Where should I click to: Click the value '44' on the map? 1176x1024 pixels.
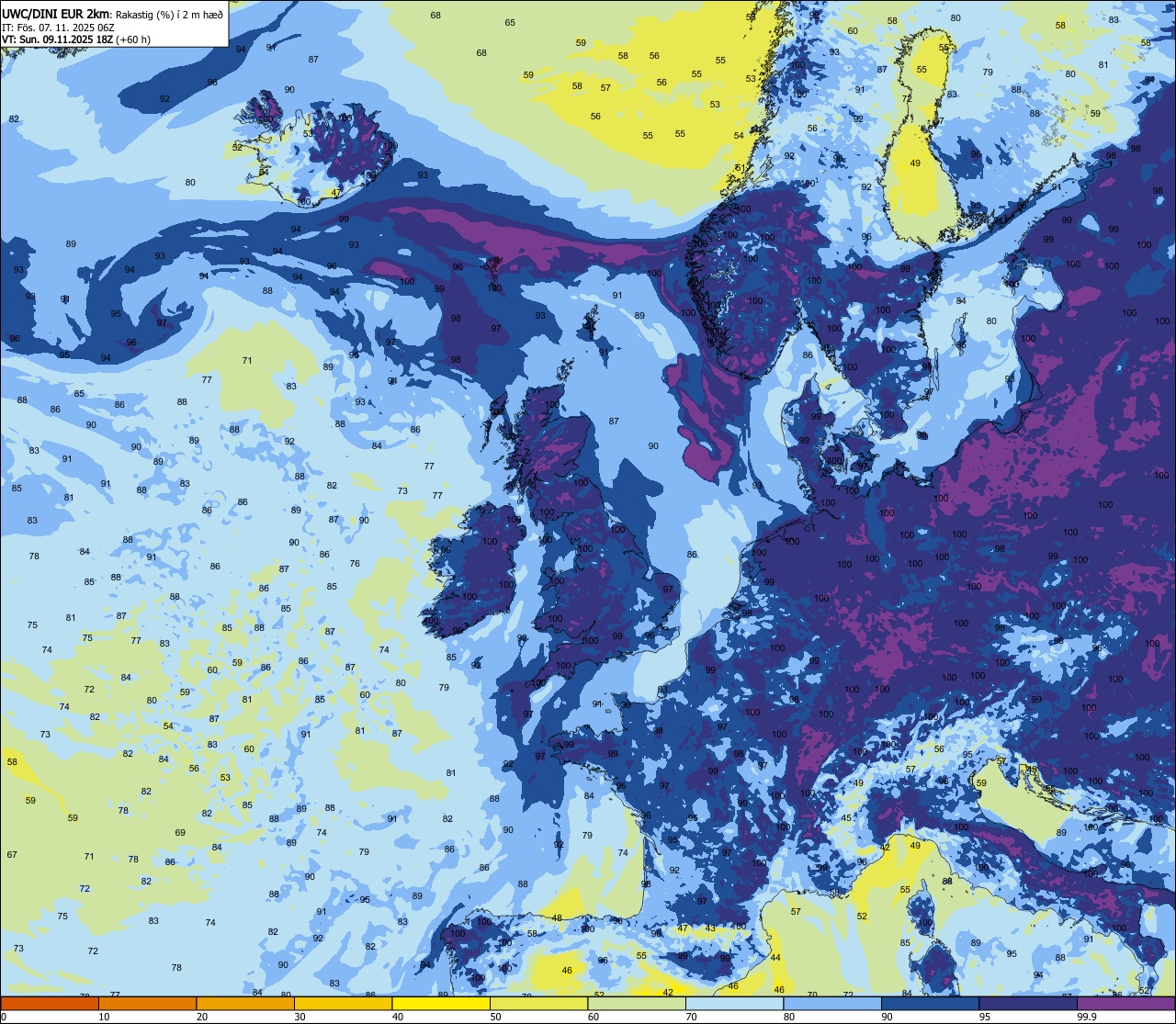point(775,957)
